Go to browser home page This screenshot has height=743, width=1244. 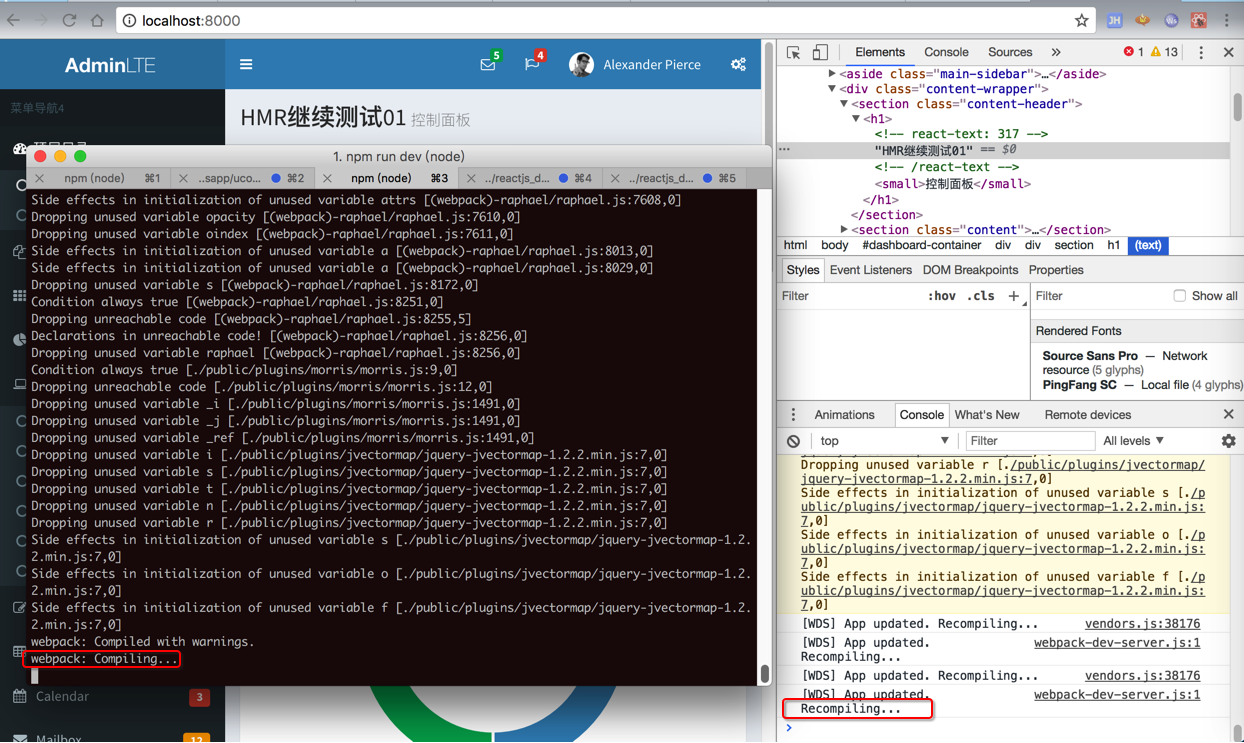click(97, 20)
